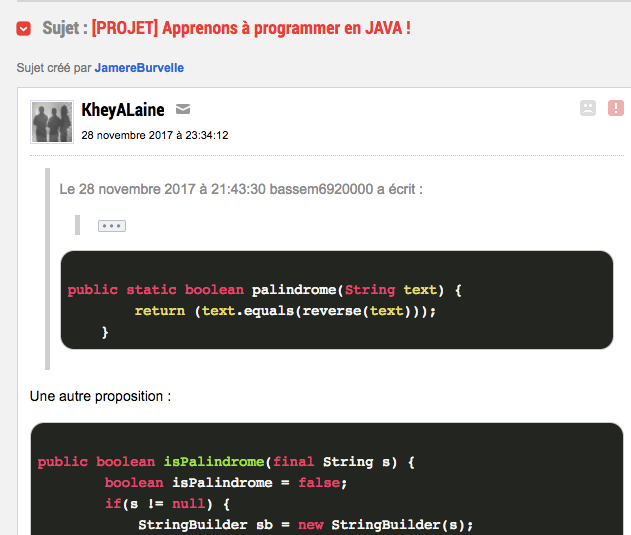Viewport: 631px width, 535px height.
Task: Report the post with exclamation icon
Action: (x=615, y=108)
